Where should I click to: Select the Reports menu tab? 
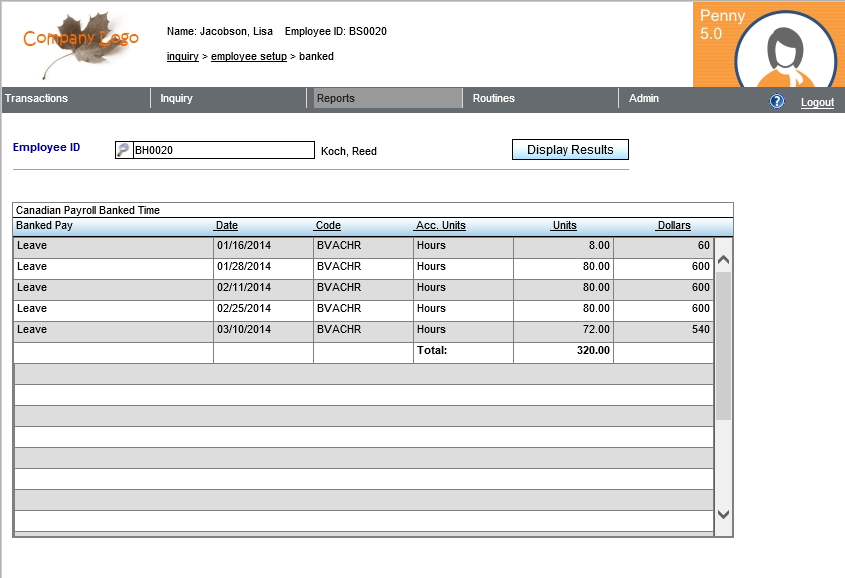[x=336, y=98]
